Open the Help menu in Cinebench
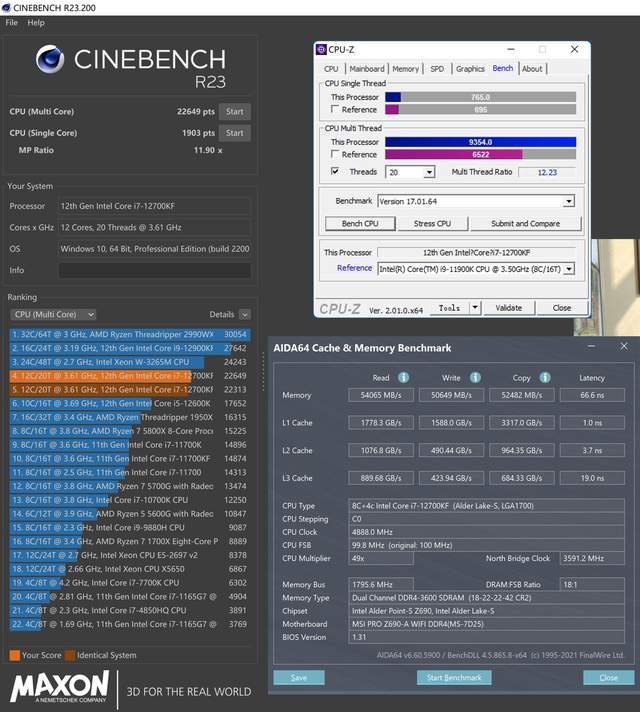This screenshot has height=712, width=640. click(x=36, y=23)
